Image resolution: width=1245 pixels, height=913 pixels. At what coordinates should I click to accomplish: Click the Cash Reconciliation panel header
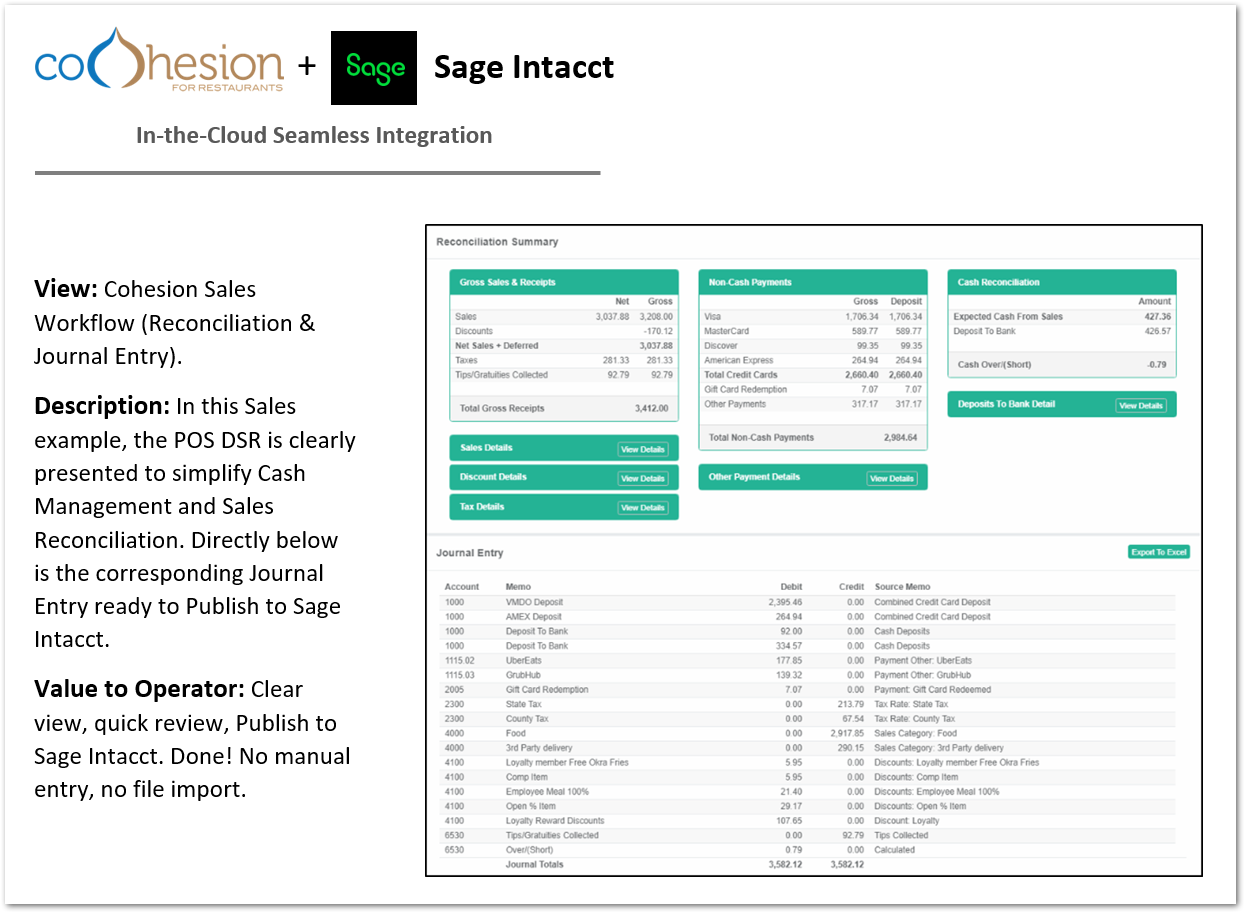point(1061,282)
